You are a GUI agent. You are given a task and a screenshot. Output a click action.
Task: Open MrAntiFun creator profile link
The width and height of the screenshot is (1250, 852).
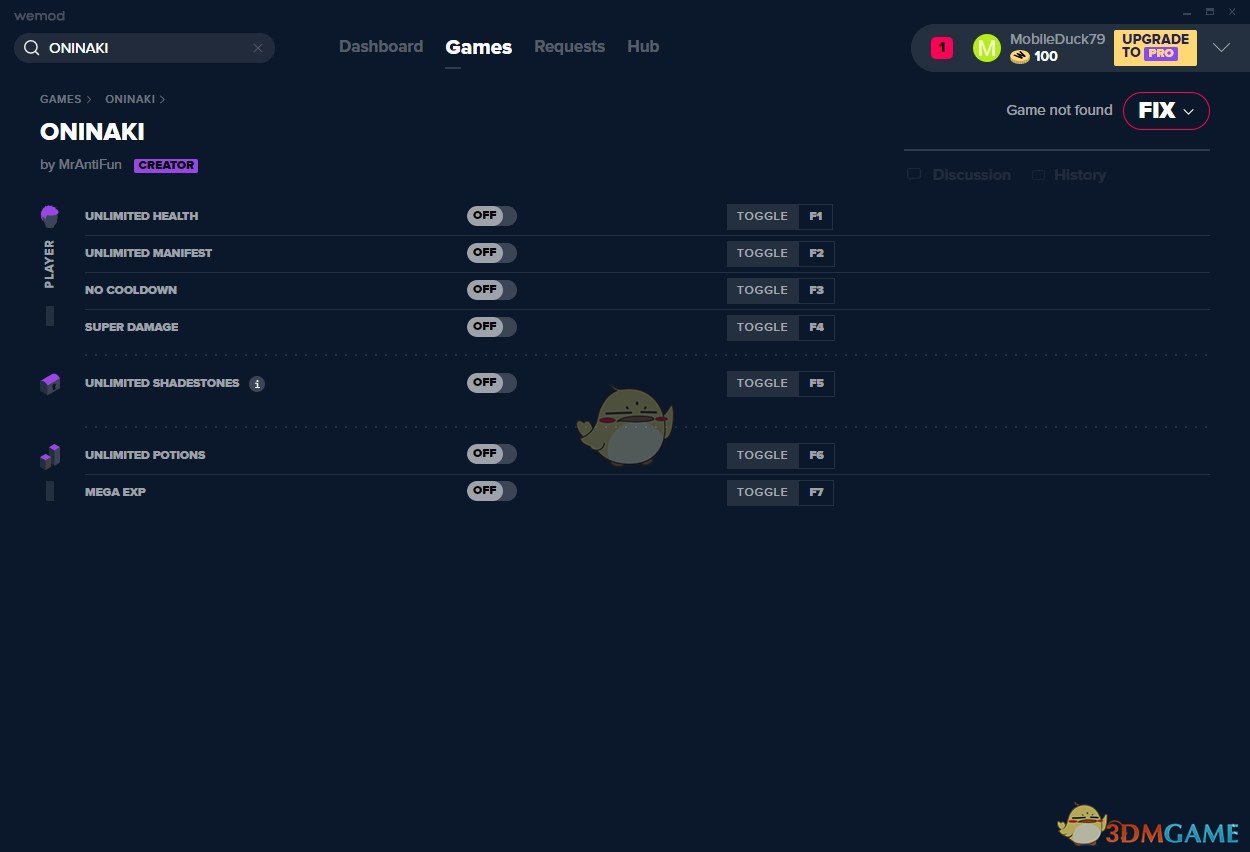tap(90, 165)
